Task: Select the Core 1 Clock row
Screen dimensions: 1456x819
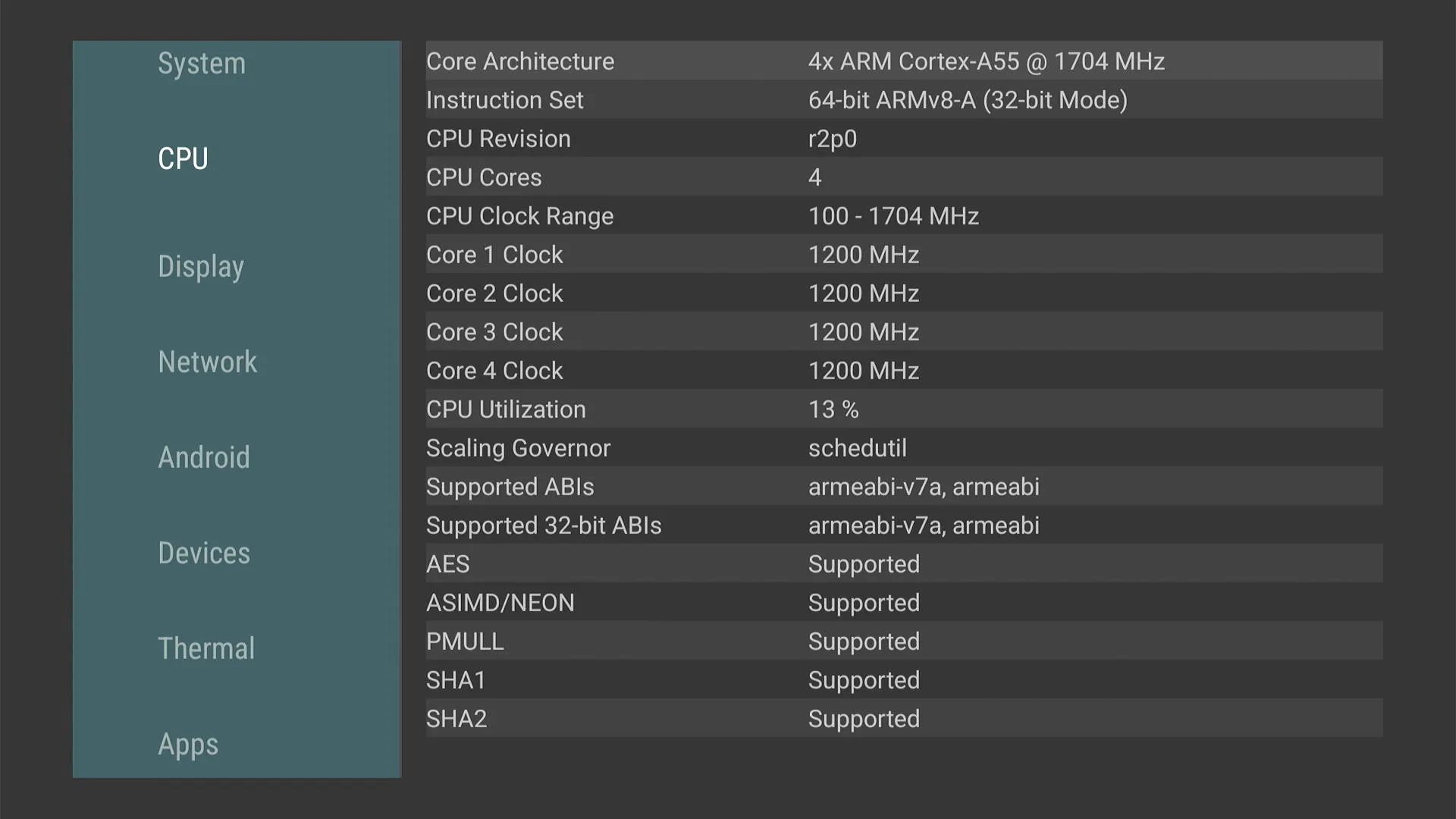Action: (x=902, y=255)
